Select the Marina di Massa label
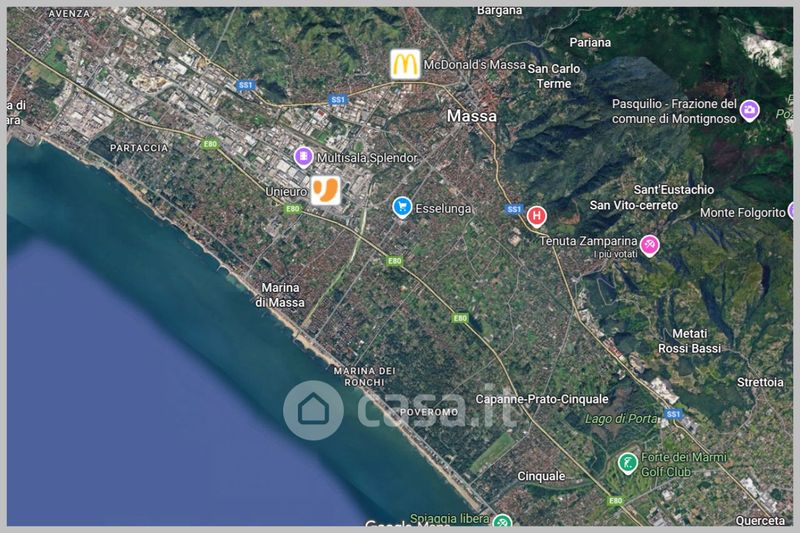Screen dimensions: 800x533 (x=280, y=295)
